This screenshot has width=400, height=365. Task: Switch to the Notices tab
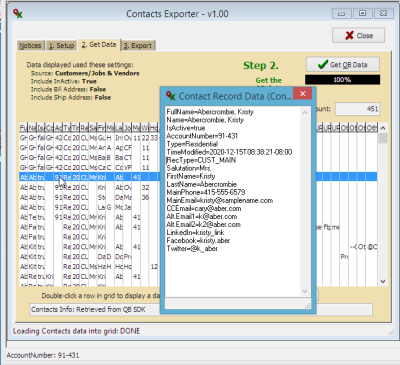click(30, 46)
